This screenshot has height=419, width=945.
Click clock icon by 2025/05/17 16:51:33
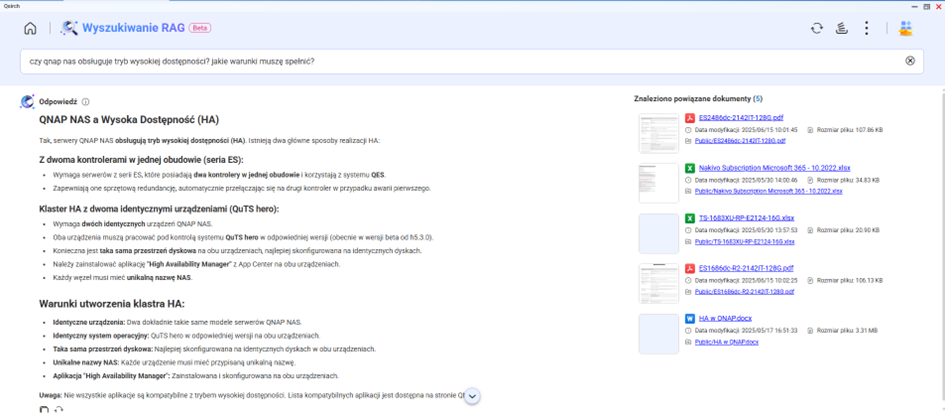click(689, 330)
